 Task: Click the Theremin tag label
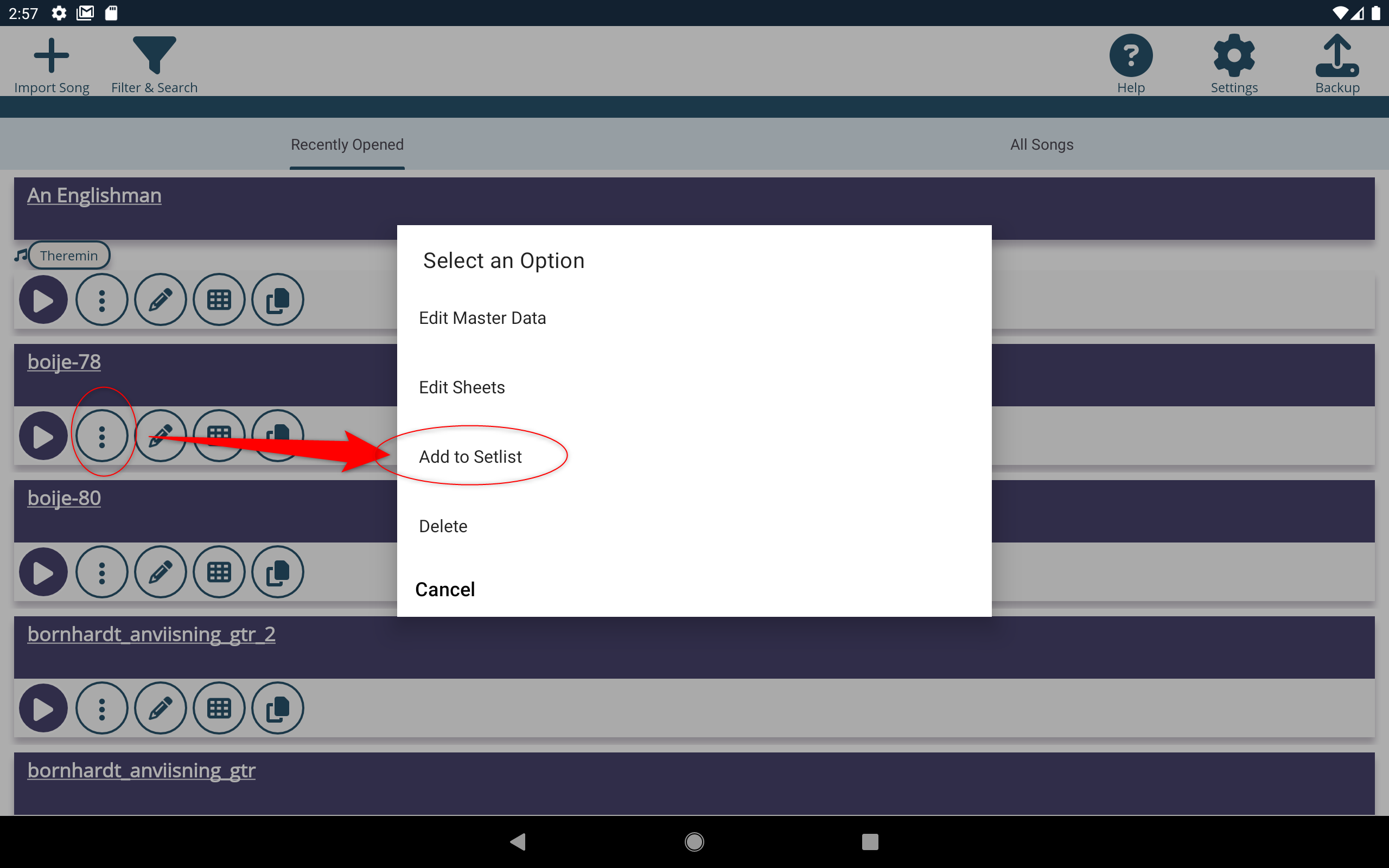[x=69, y=255]
